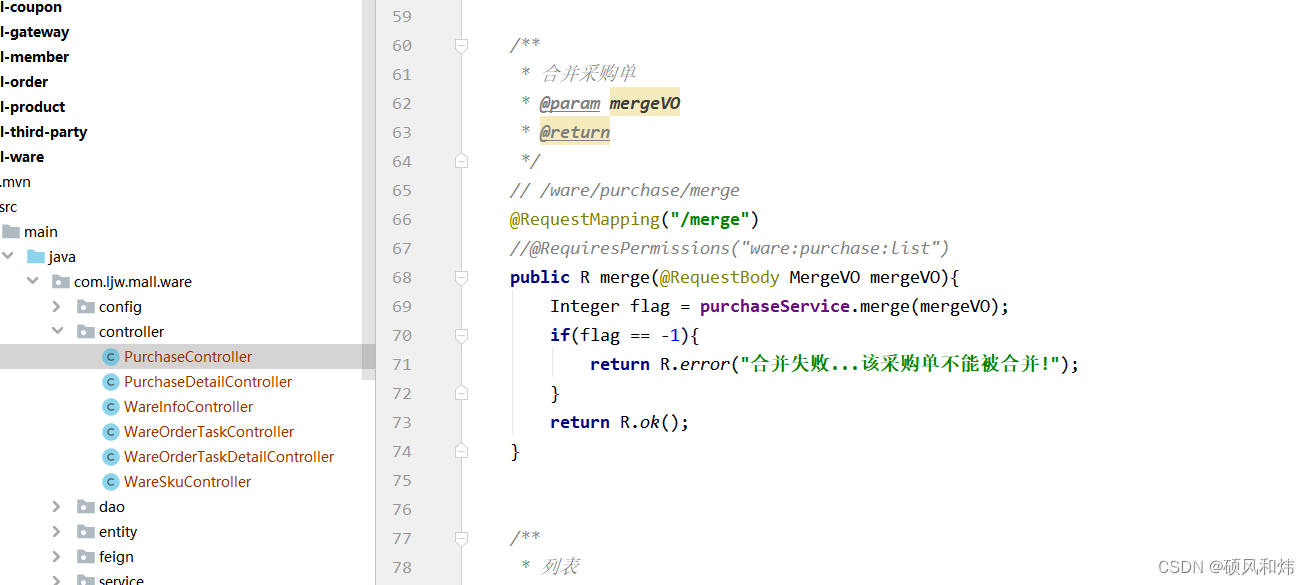Open WareInfoController class file
1310x585 pixels.
point(188,407)
